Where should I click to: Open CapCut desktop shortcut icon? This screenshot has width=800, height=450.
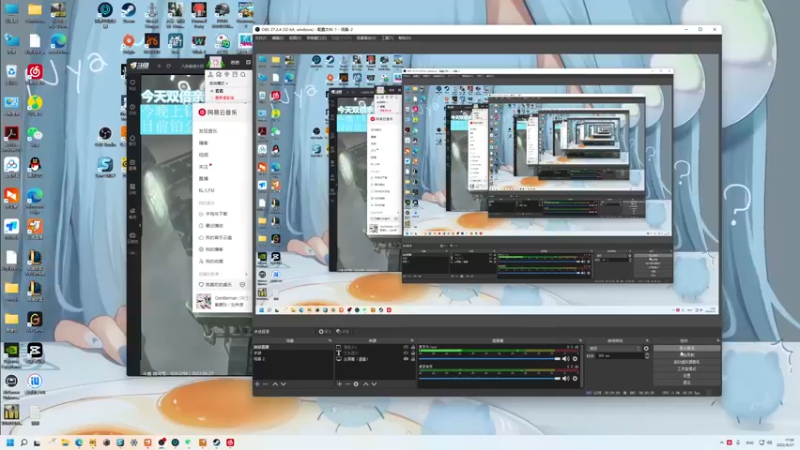34,353
